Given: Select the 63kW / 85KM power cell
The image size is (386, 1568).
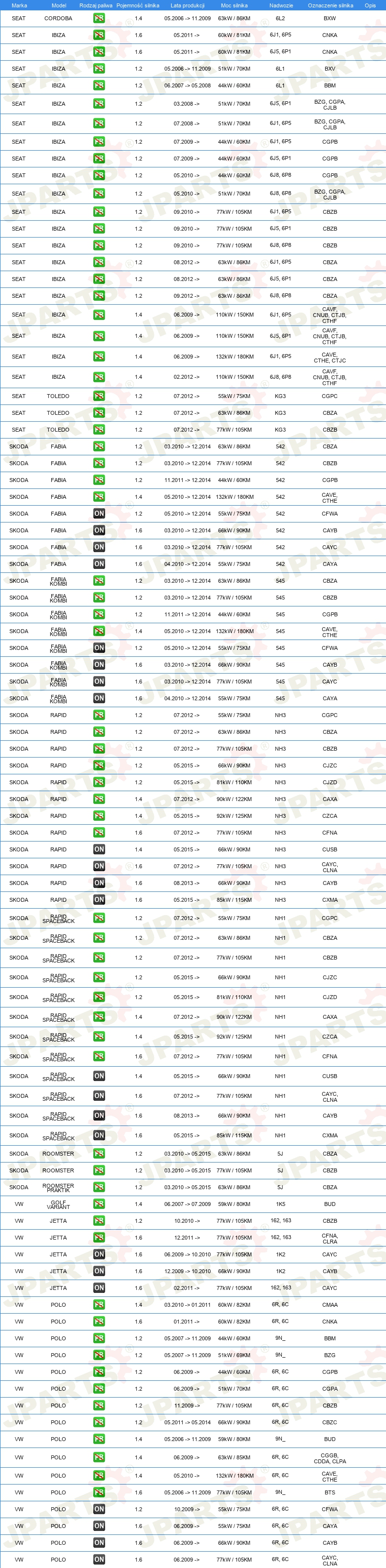Looking at the screenshot, I should coord(234,1458).
